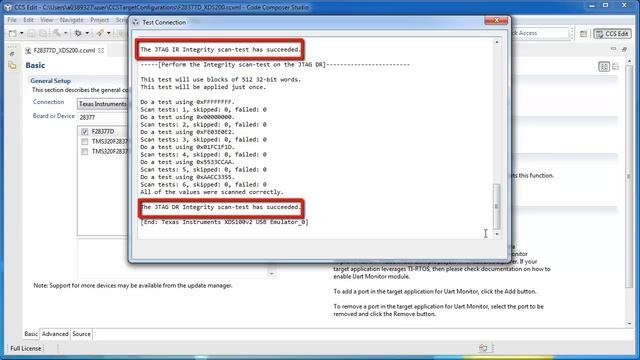
Task: Click the Board or Device filter field
Action: pos(102,117)
